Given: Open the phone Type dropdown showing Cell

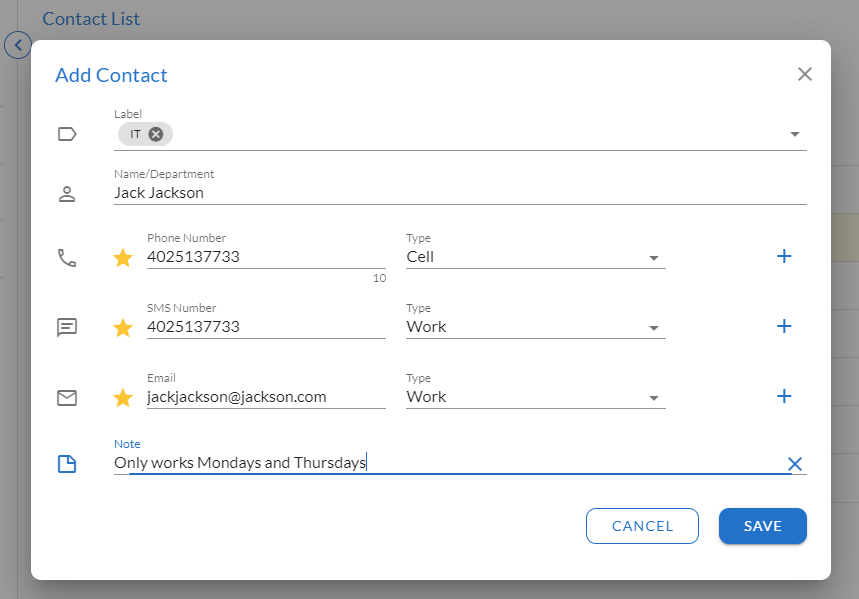Looking at the screenshot, I should pyautogui.click(x=535, y=256).
